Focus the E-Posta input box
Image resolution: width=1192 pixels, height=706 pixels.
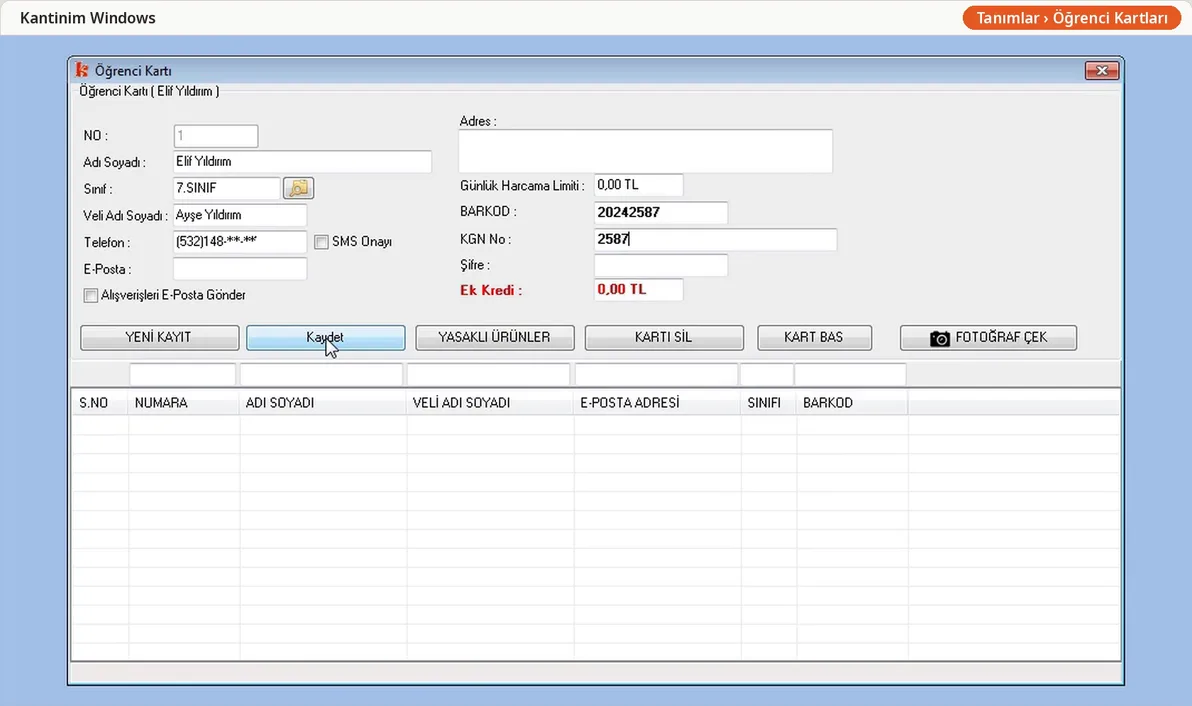(x=240, y=268)
